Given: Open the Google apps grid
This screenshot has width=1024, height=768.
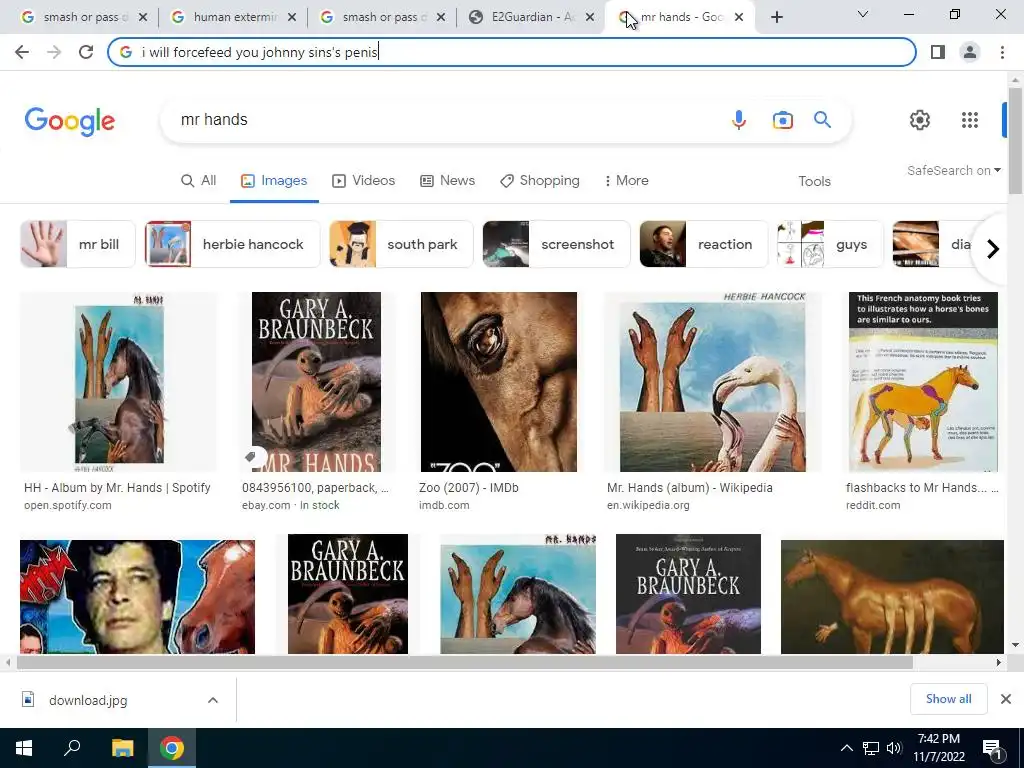Looking at the screenshot, I should coord(970,120).
